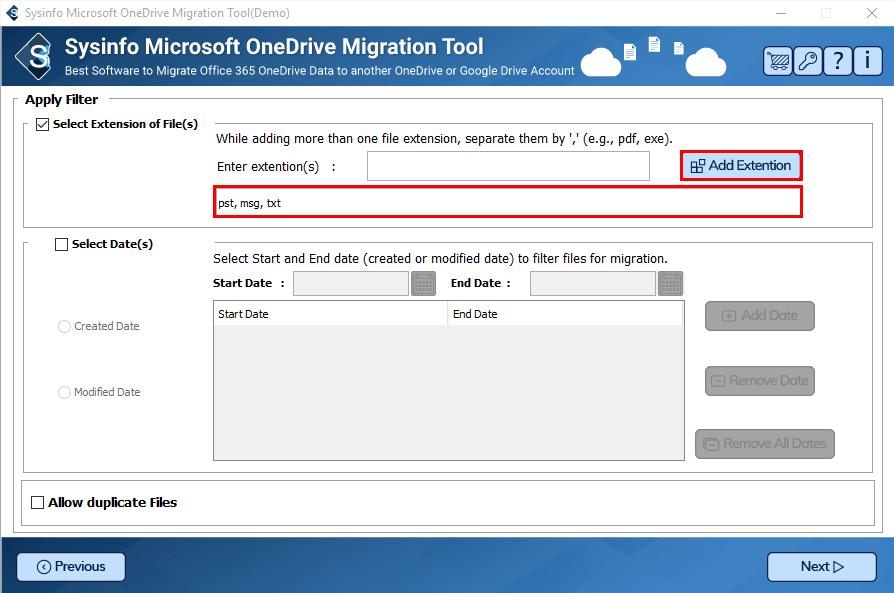The height and width of the screenshot is (593, 894).
Task: Click the question mark help icon
Action: click(x=838, y=61)
